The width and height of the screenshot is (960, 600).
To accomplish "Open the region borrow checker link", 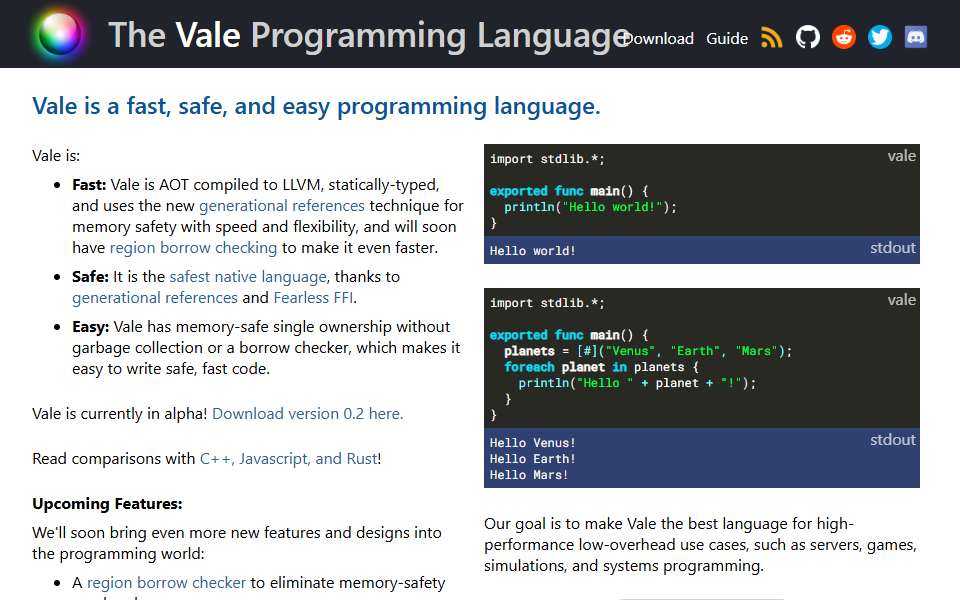I will click(166, 583).
